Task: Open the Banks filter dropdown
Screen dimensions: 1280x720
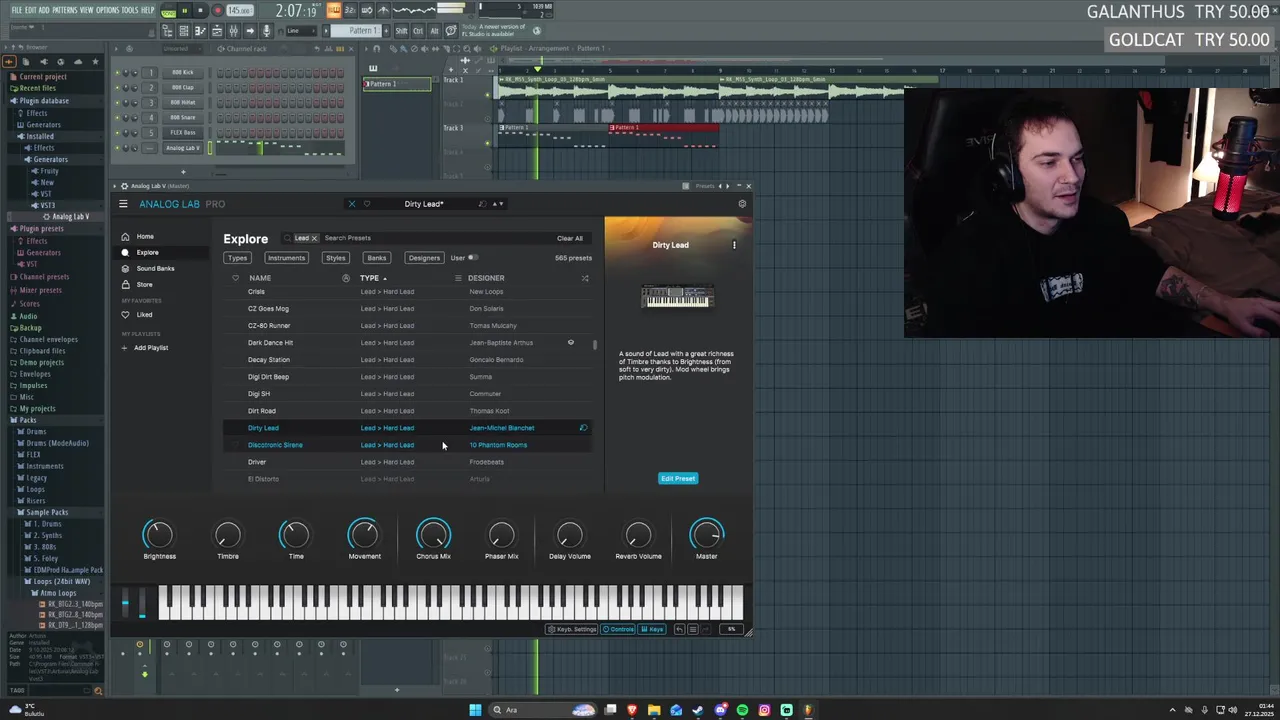Action: point(376,258)
